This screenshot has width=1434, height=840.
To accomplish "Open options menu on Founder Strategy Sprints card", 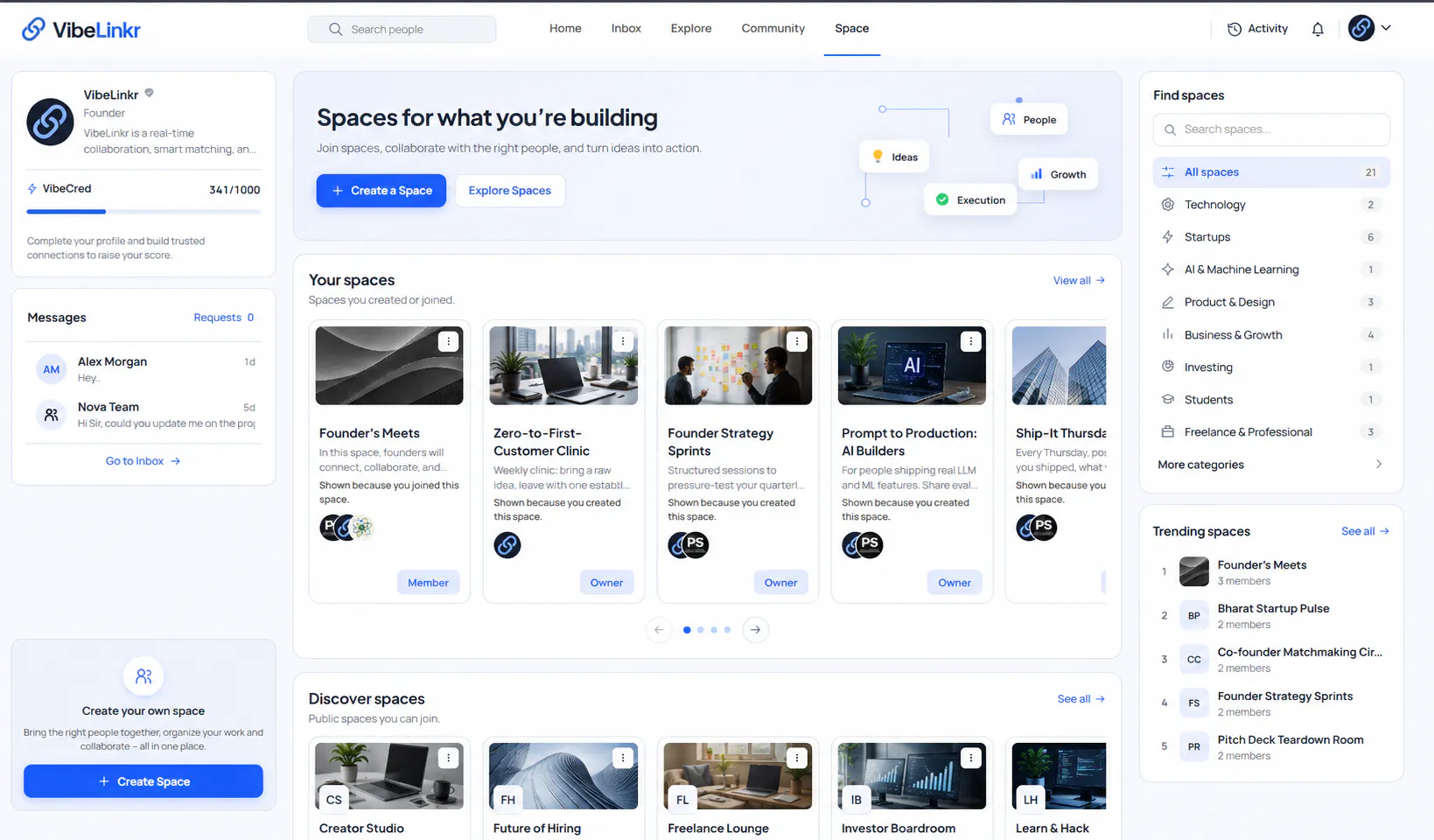I will pos(797,342).
